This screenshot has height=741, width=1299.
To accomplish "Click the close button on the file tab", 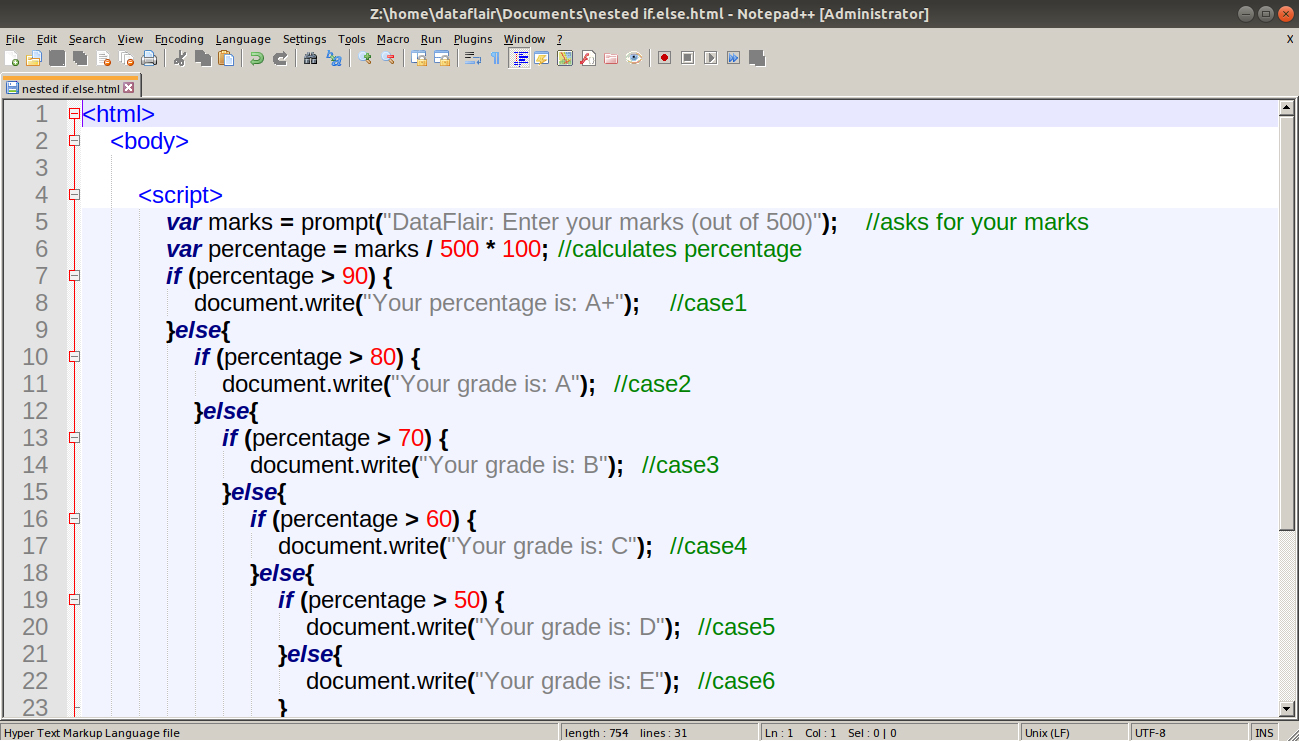I will [x=128, y=87].
